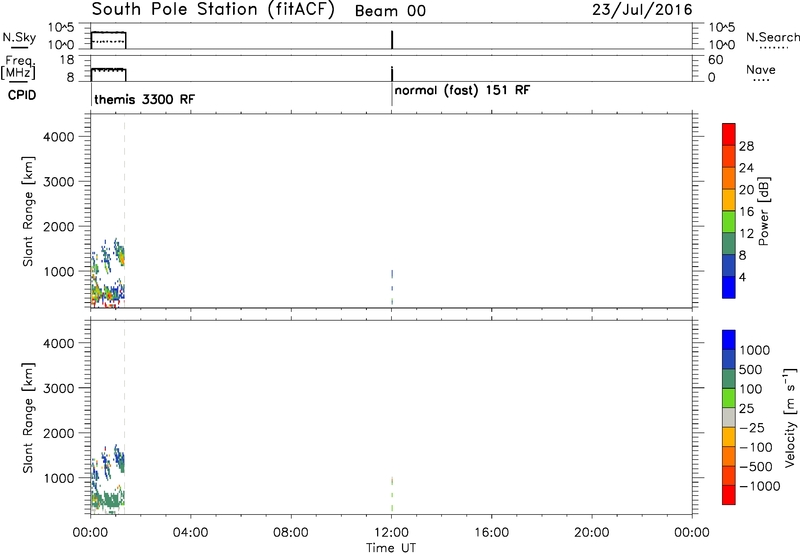Select the CPID row label
Viewport: 800px width, 554px height.
[22, 95]
